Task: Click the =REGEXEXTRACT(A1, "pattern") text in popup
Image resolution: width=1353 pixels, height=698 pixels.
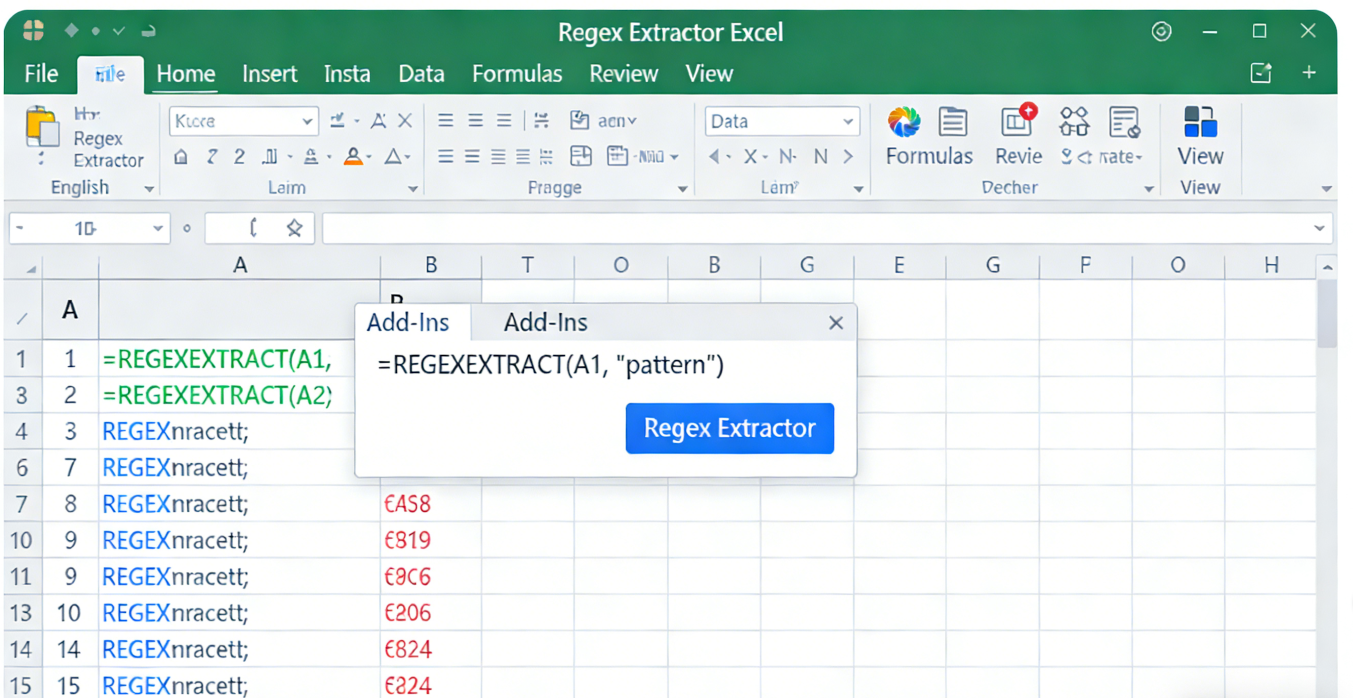Action: [x=551, y=365]
